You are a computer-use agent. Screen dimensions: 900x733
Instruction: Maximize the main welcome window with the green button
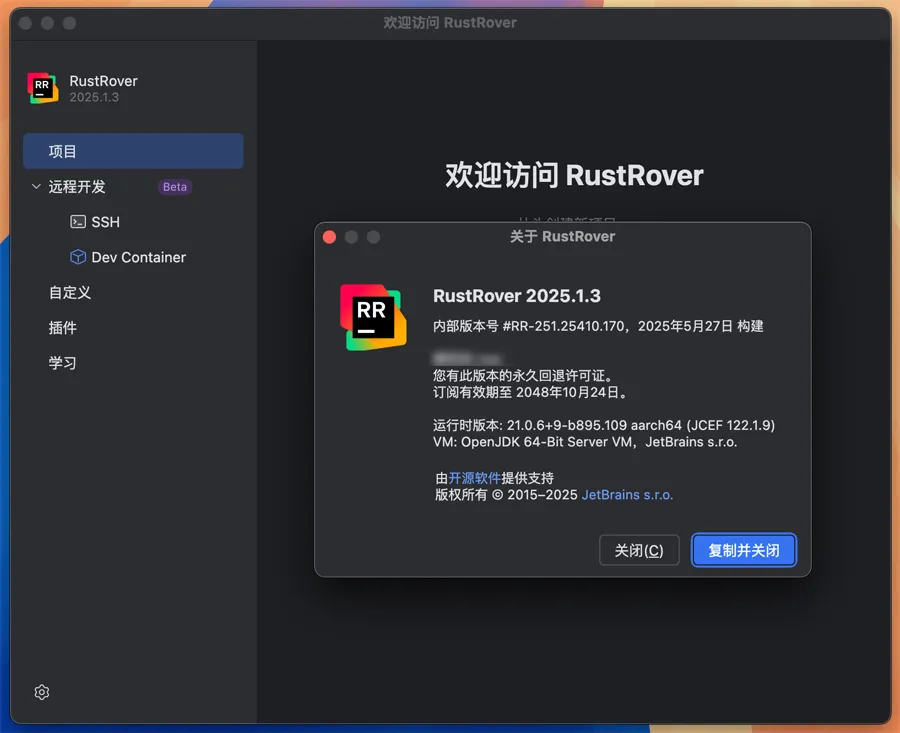(x=69, y=22)
